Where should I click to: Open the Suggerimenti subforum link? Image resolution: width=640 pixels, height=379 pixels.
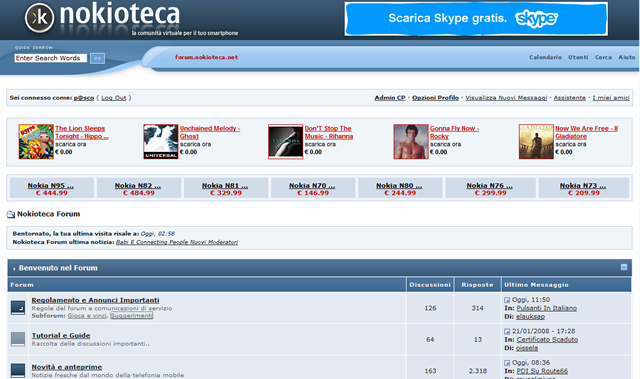click(131, 316)
